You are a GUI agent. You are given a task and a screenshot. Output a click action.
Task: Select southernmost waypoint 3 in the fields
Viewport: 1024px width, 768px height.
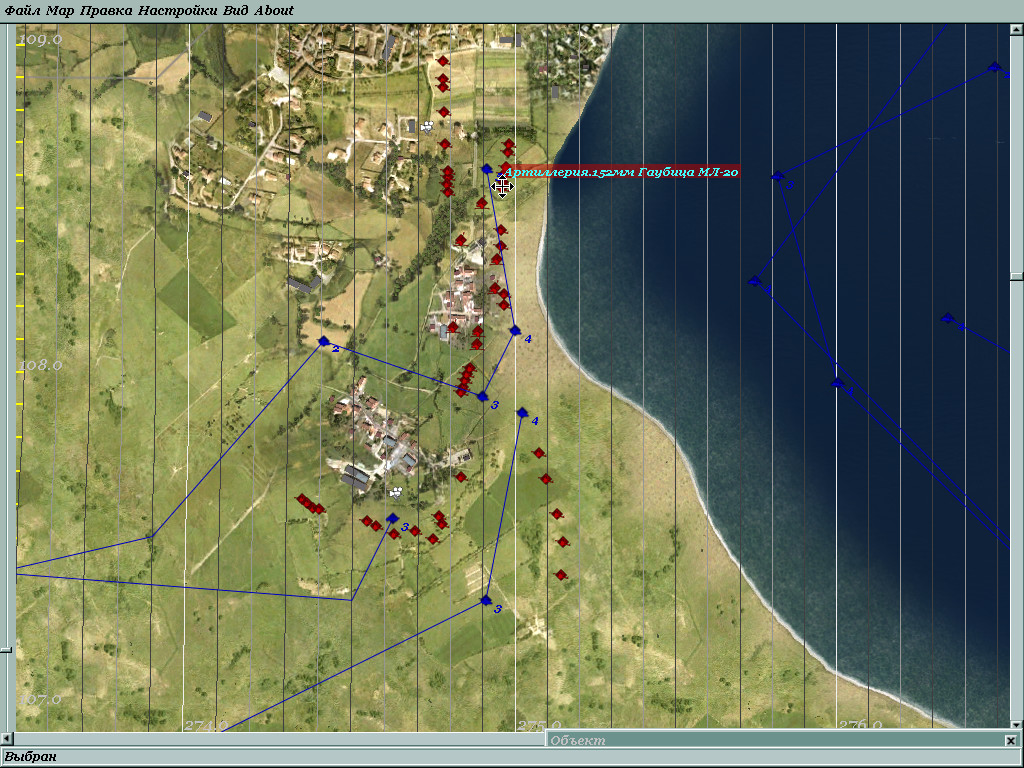pos(486,600)
